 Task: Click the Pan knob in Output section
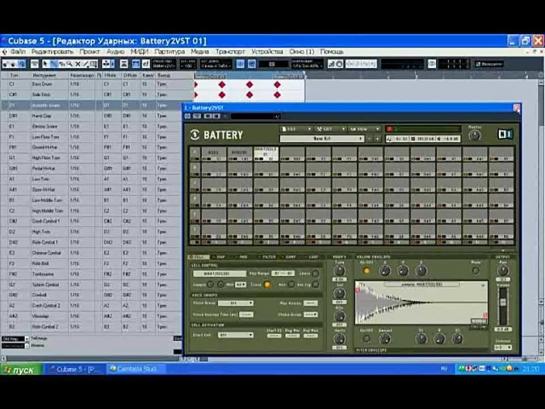point(503,270)
